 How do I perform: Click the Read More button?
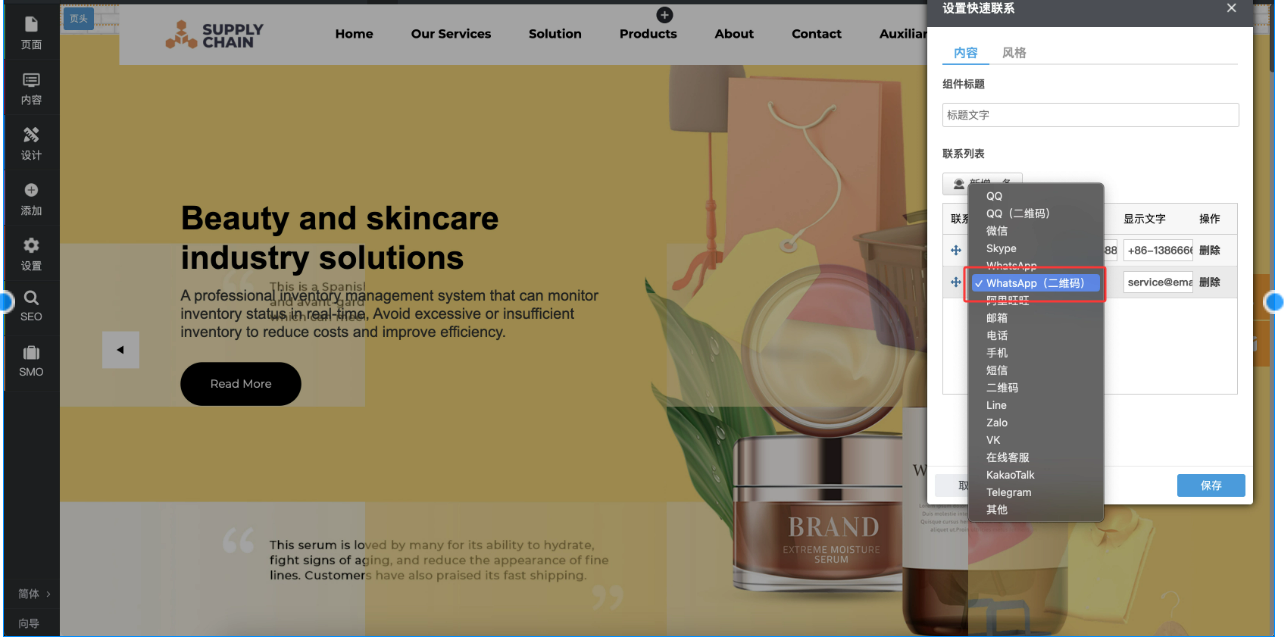tap(240, 384)
